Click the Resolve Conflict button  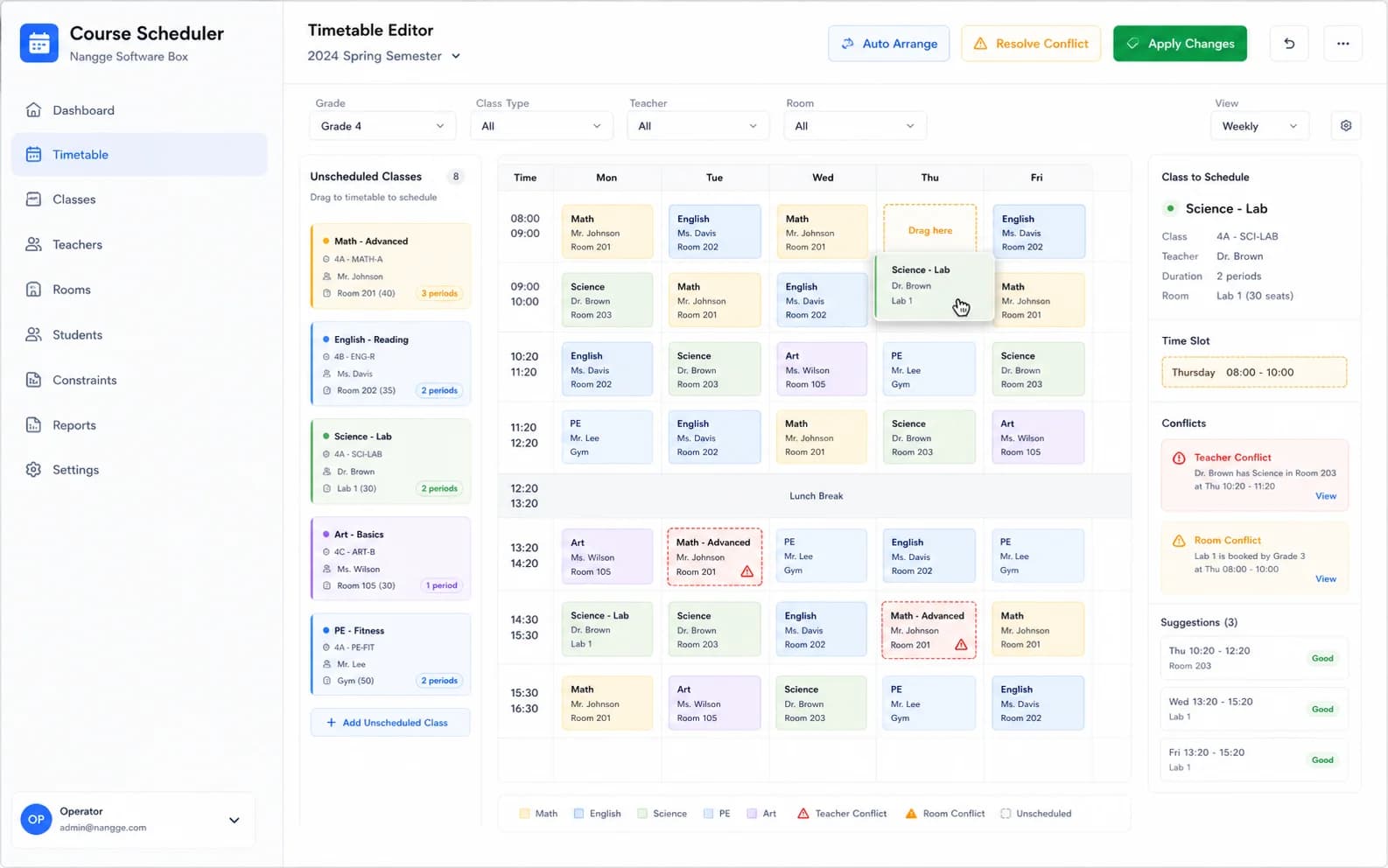tap(1031, 44)
